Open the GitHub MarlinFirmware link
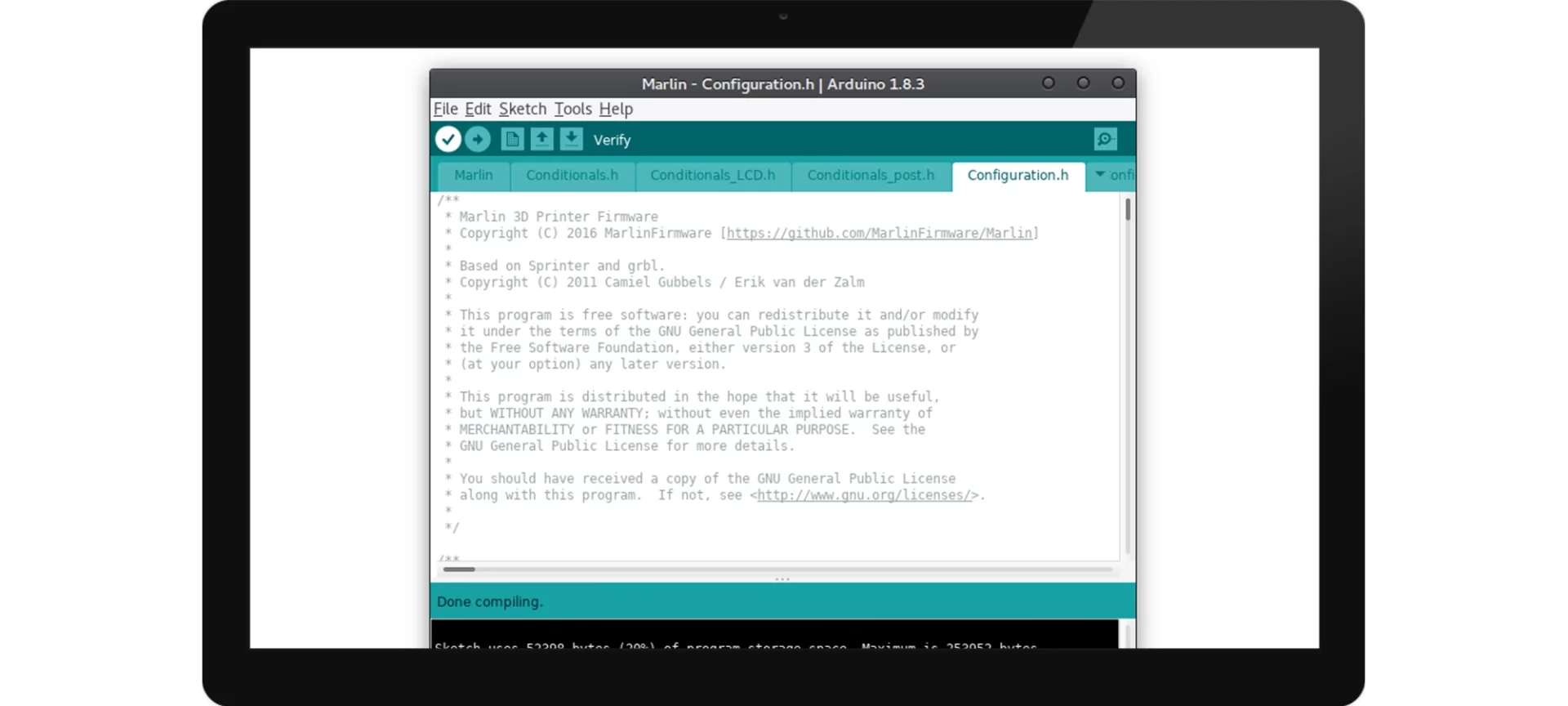The width and height of the screenshot is (1568, 706). tap(880, 234)
